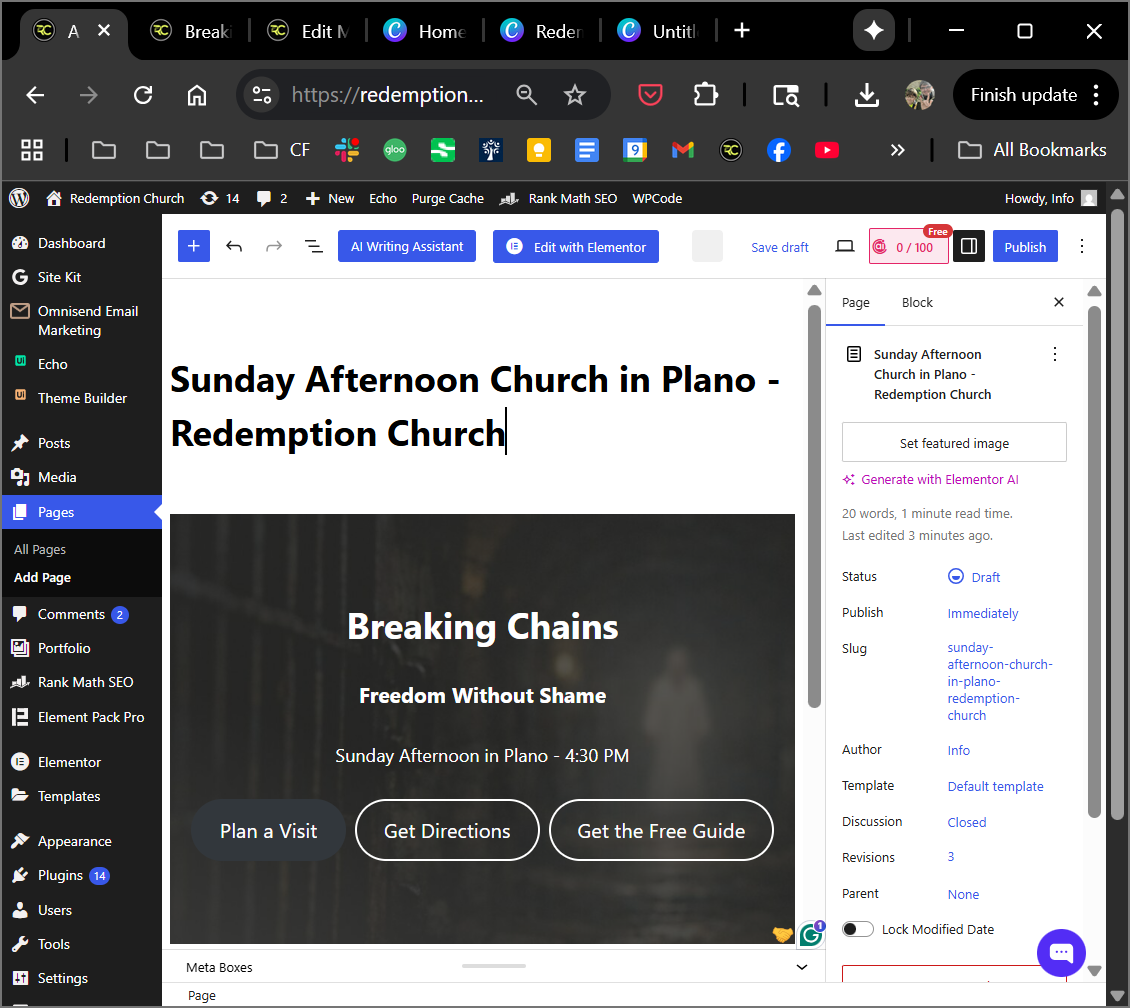Open the editor options three-dot menu
The width and height of the screenshot is (1130, 1008).
coord(1081,247)
